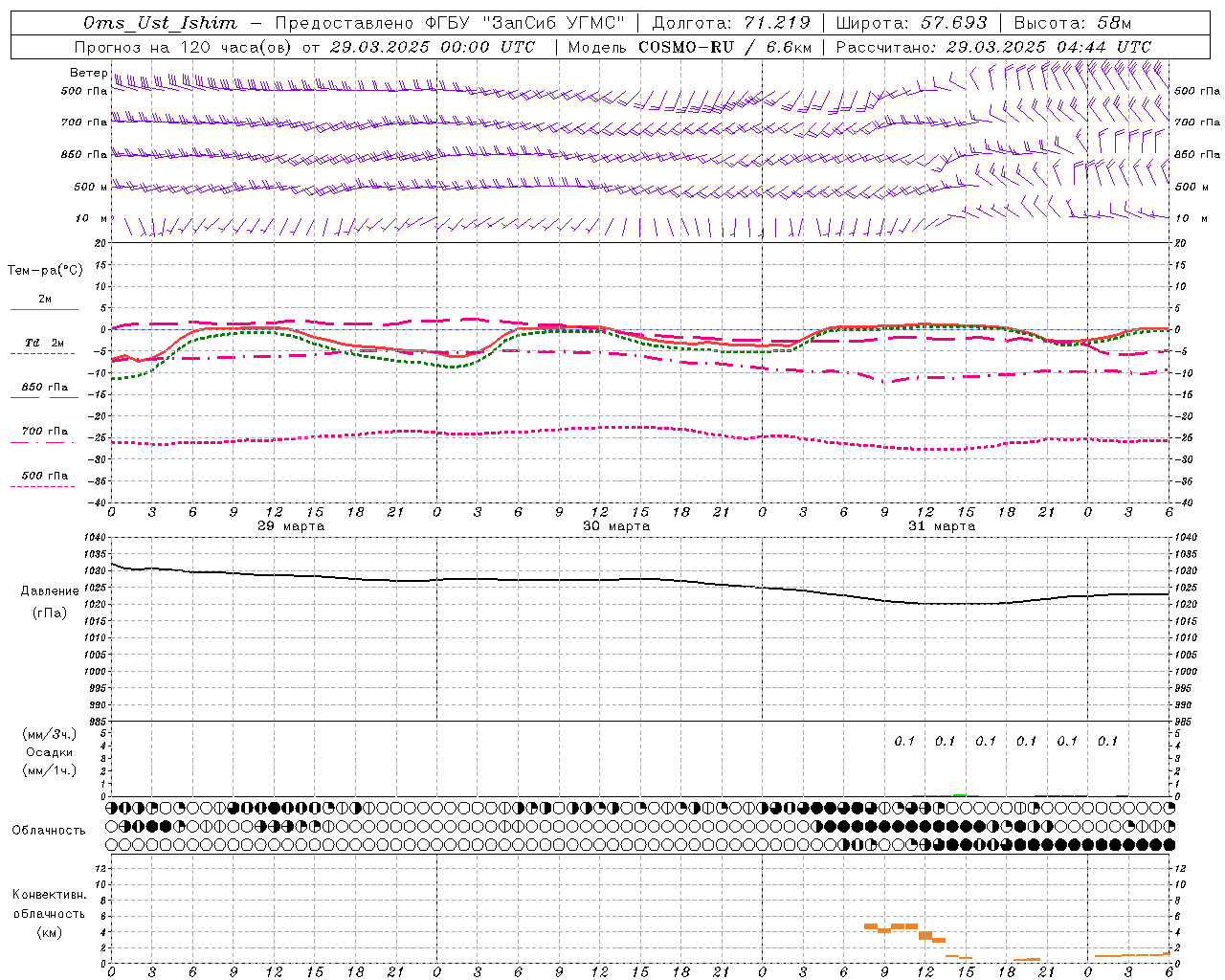Viewport: 1225px width, 980px height.
Task: Click the (гПа) pressure unit label
Action: click(x=50, y=613)
